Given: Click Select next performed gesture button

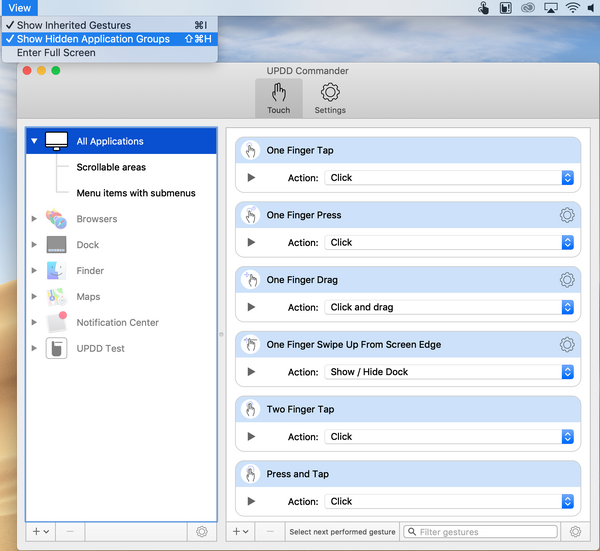Looking at the screenshot, I should 342,532.
